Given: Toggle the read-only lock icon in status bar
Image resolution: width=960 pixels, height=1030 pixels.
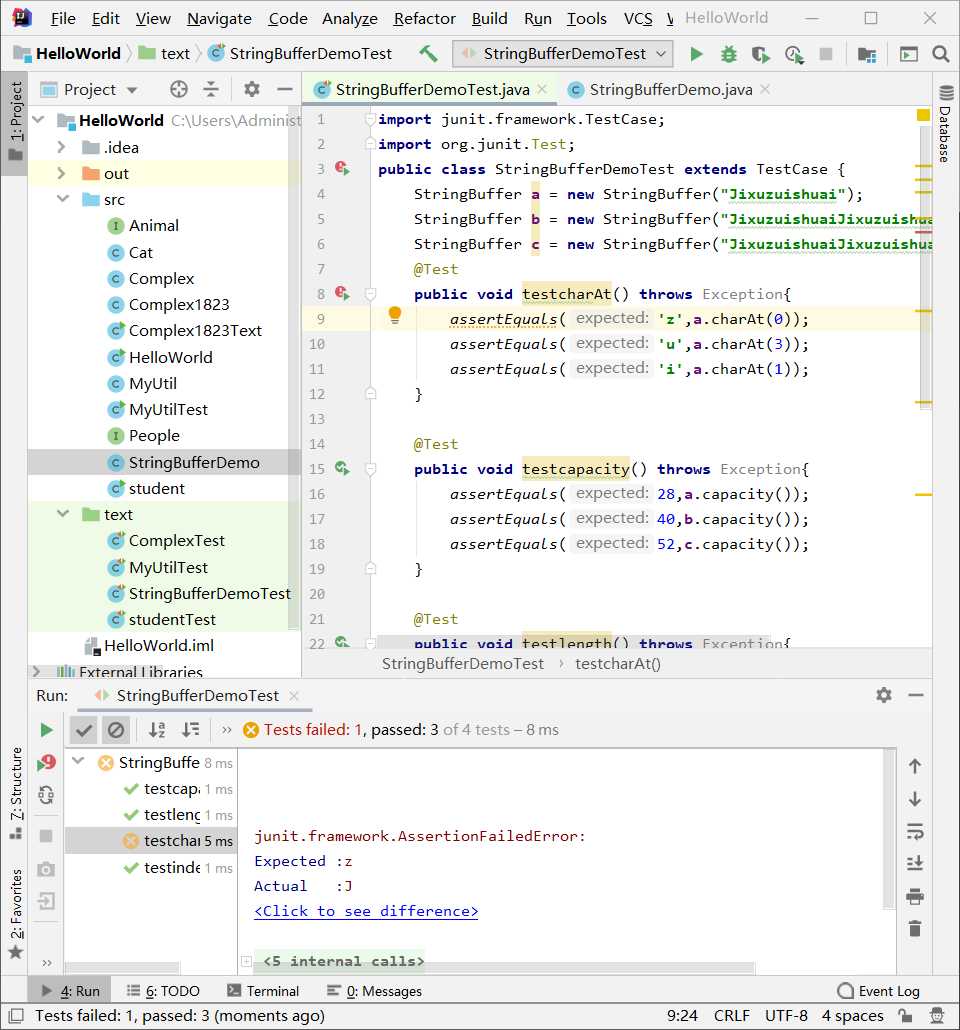Looking at the screenshot, I should (x=905, y=1016).
